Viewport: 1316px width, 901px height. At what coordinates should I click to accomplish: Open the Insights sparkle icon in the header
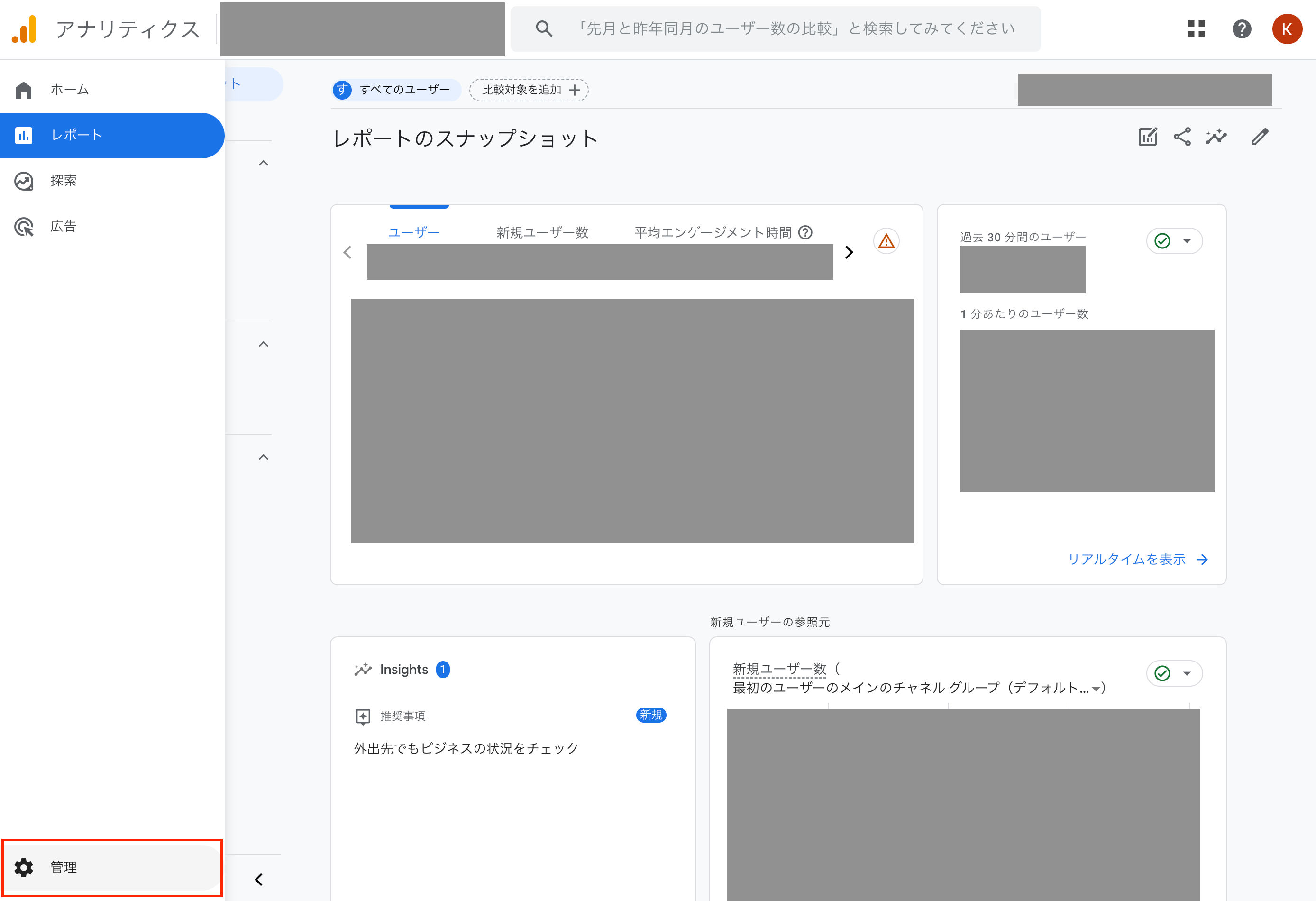(1216, 137)
